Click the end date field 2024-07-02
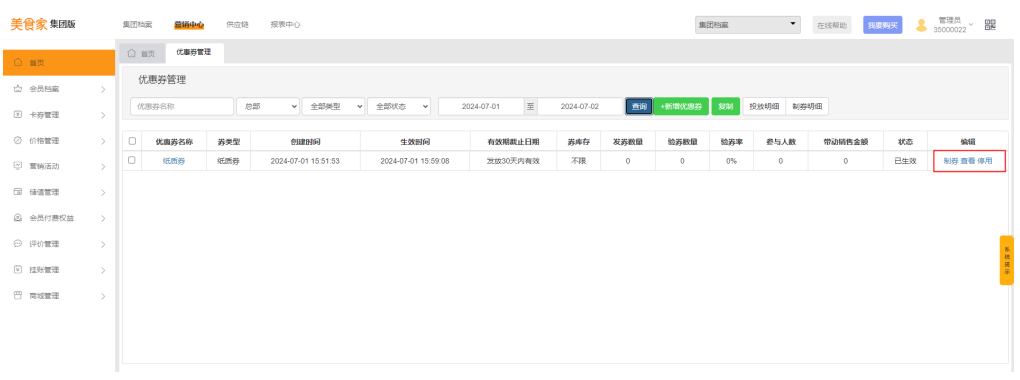 (580, 107)
